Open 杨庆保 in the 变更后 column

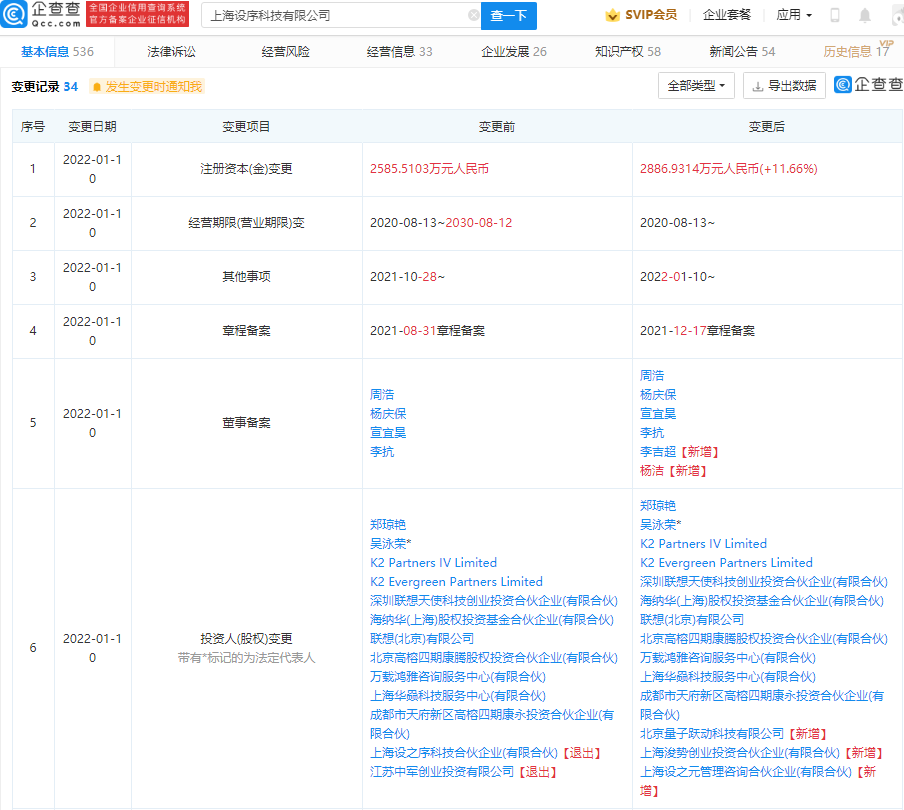658,395
